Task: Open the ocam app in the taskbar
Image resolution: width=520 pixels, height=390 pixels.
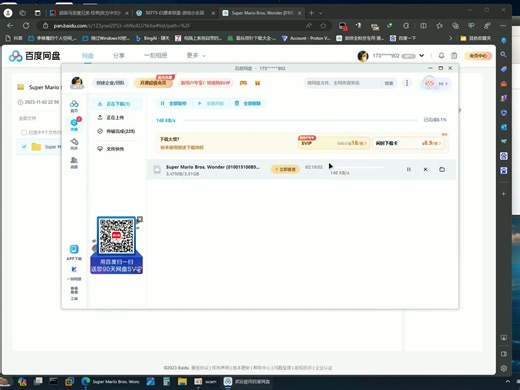Action: pos(205,381)
